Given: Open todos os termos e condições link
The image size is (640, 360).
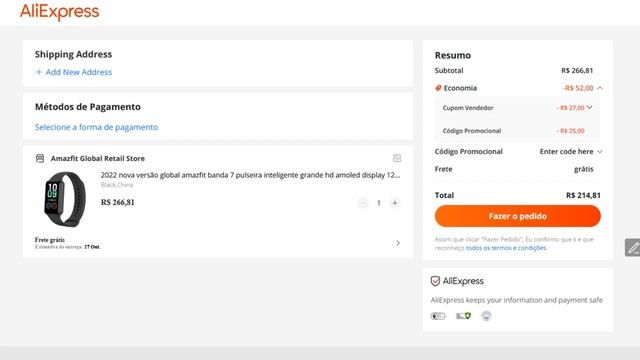Looking at the screenshot, I should click(506, 248).
